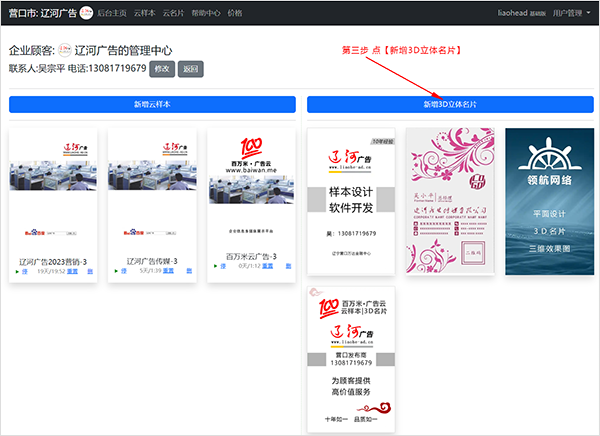Click 删 link on 辽河广告2023营销-3 card
Viewport: 600px width, 436px height.
90,271
